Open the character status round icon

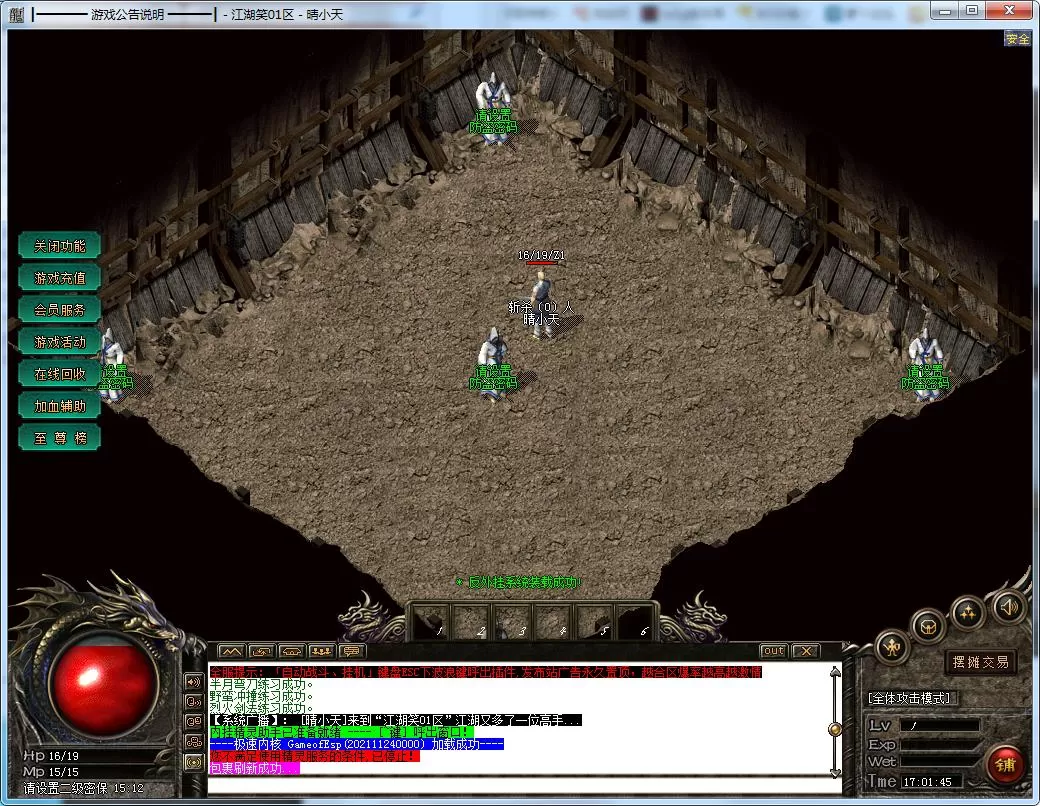click(x=892, y=647)
